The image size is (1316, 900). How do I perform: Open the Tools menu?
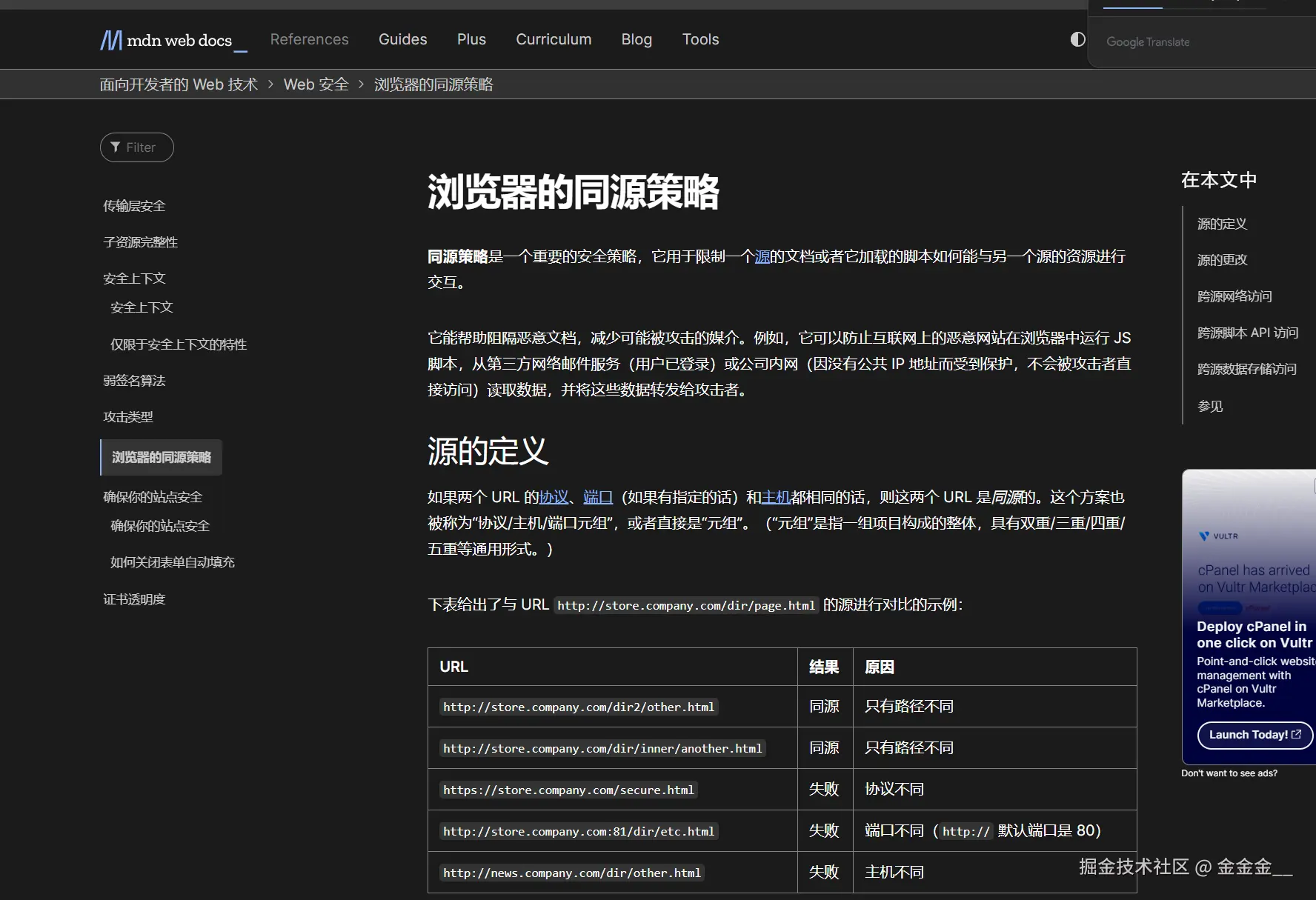pos(700,39)
